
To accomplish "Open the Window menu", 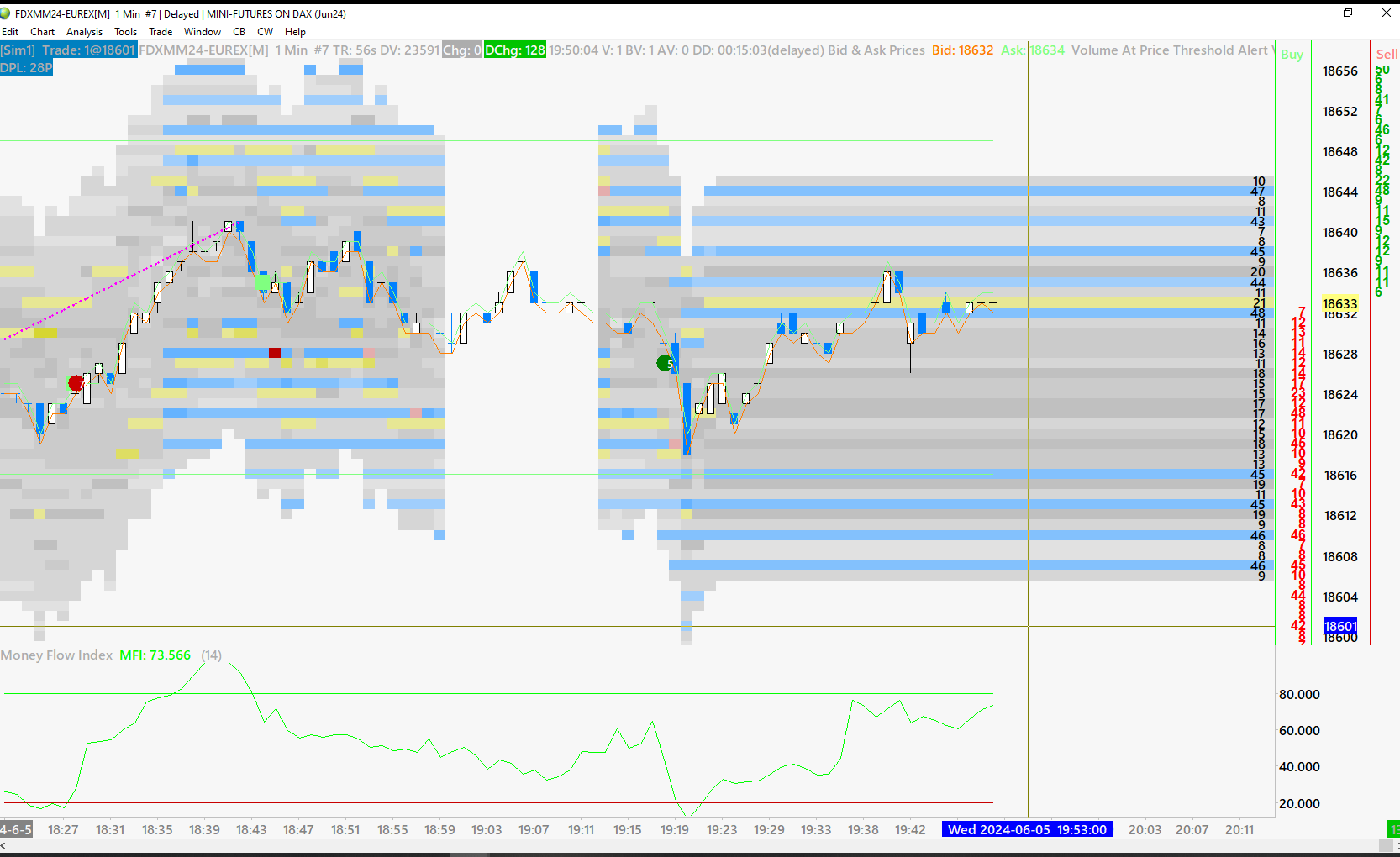I will (x=203, y=32).
